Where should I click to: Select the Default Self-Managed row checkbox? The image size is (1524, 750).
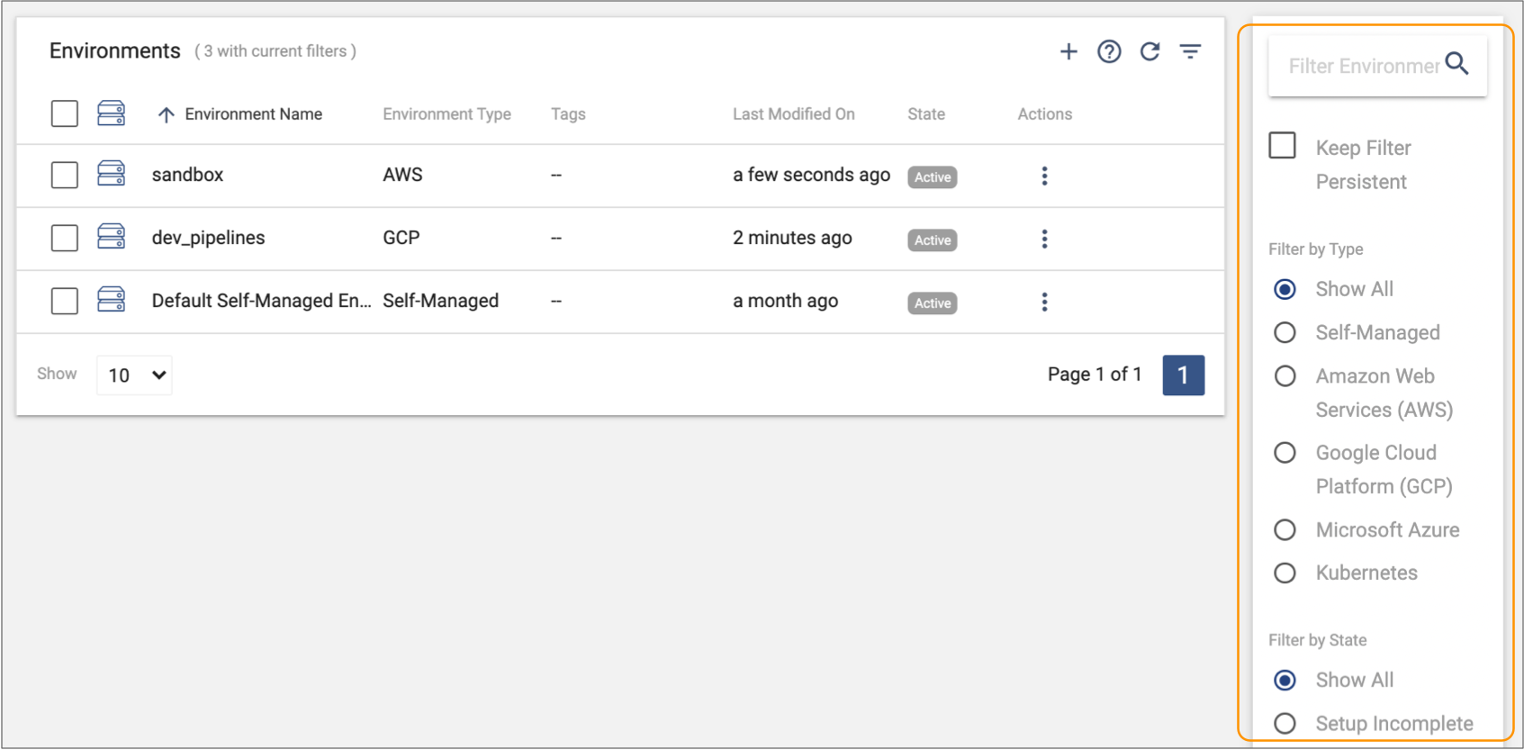[64, 301]
